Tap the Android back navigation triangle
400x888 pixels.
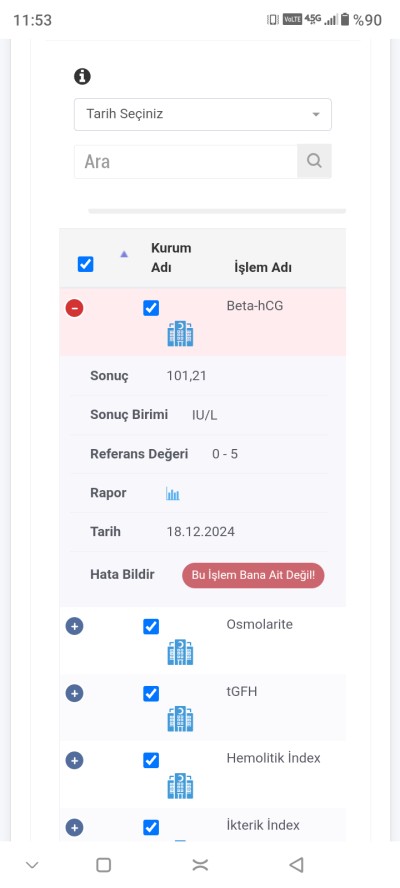(296, 864)
